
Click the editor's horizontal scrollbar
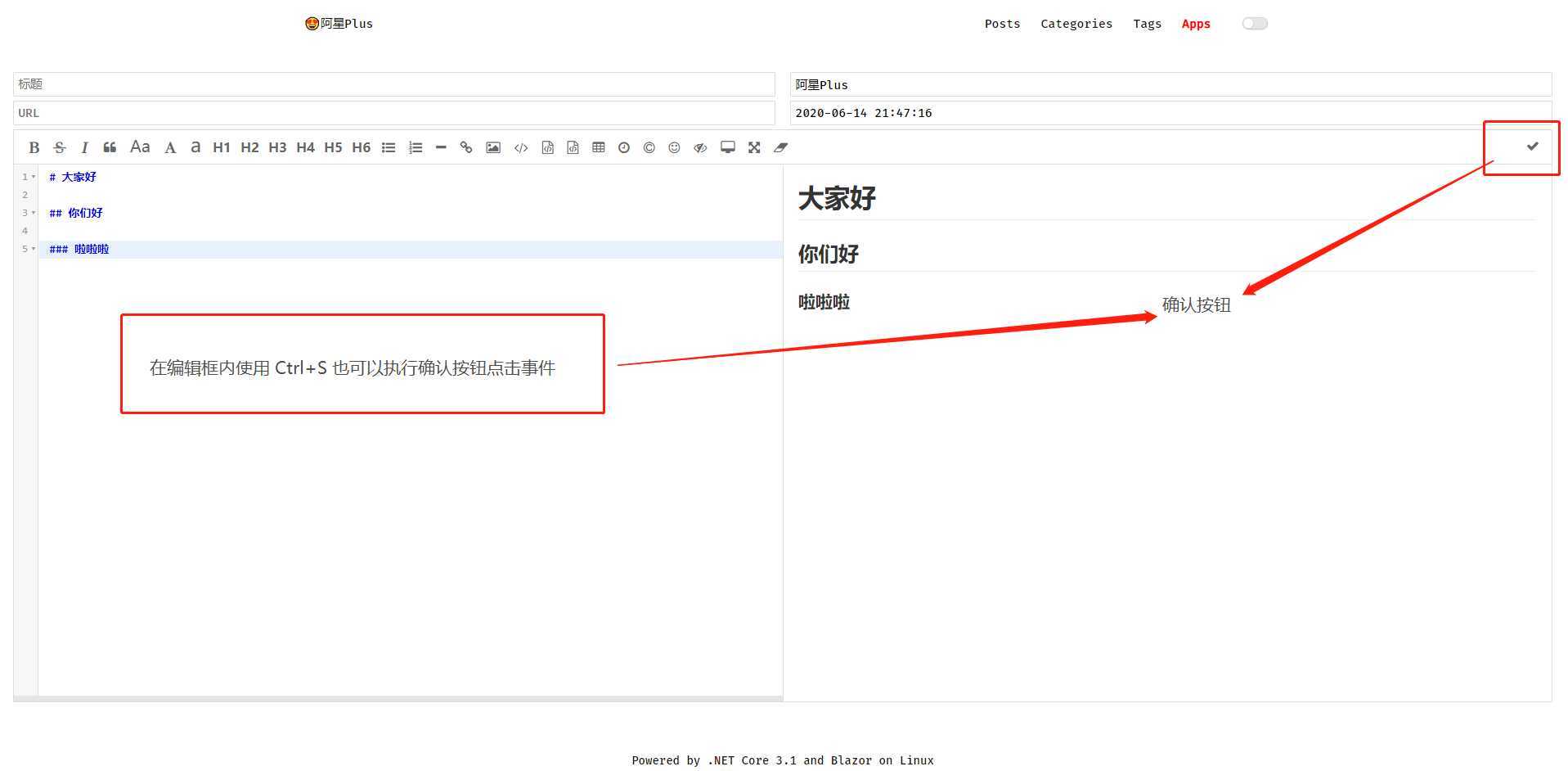tap(398, 699)
